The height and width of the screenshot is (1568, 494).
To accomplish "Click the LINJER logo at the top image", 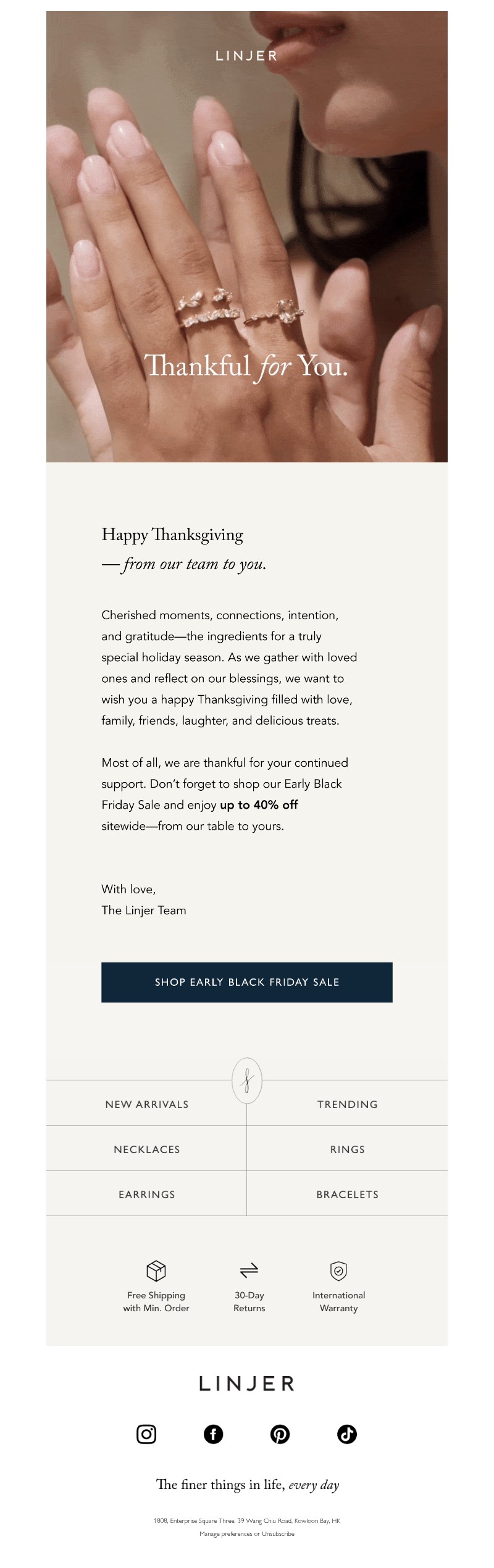I will coord(246,56).
